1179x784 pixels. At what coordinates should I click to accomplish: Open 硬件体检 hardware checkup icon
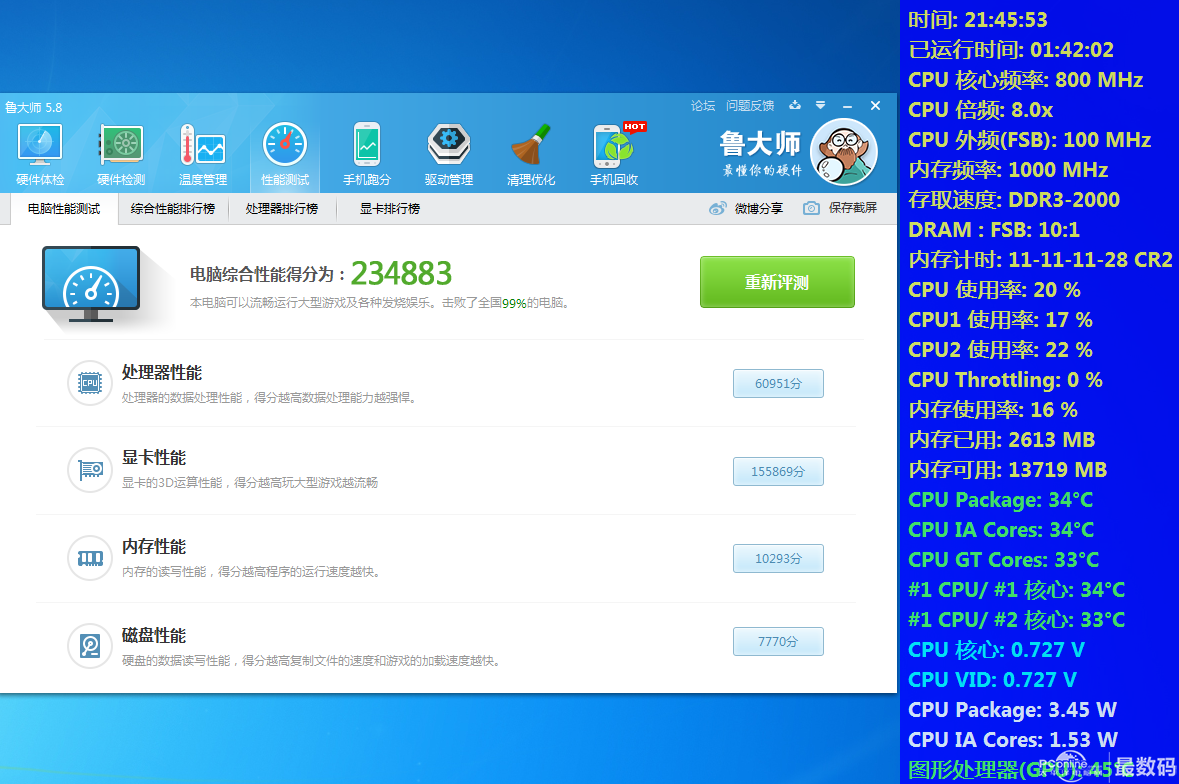[40, 153]
